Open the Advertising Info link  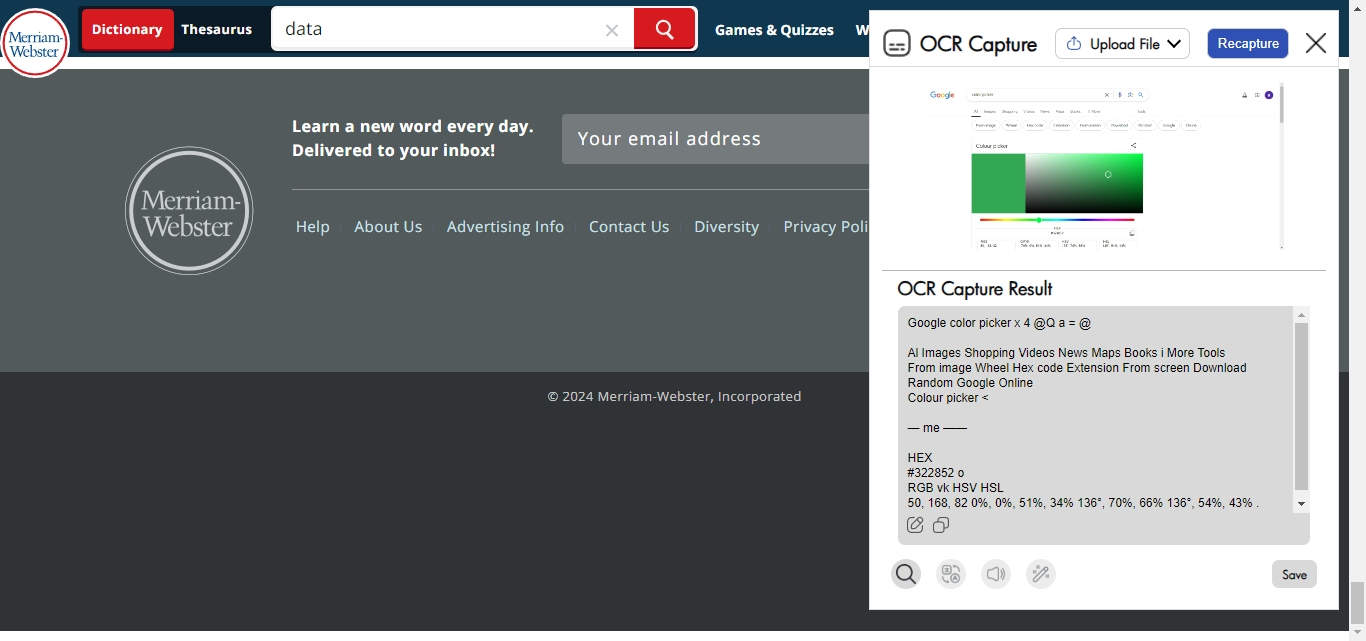[505, 227]
